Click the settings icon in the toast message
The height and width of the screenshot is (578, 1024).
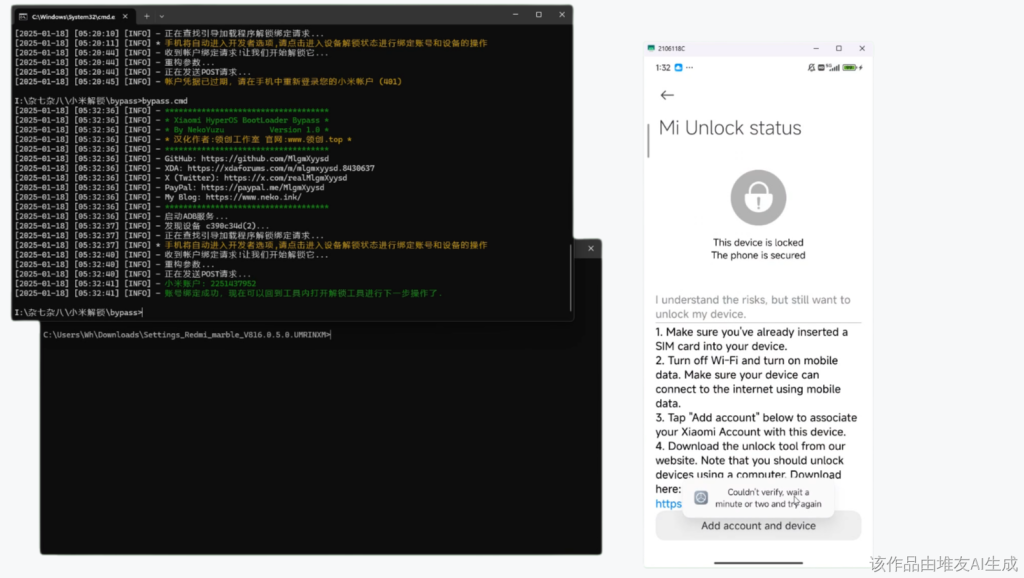click(x=701, y=497)
